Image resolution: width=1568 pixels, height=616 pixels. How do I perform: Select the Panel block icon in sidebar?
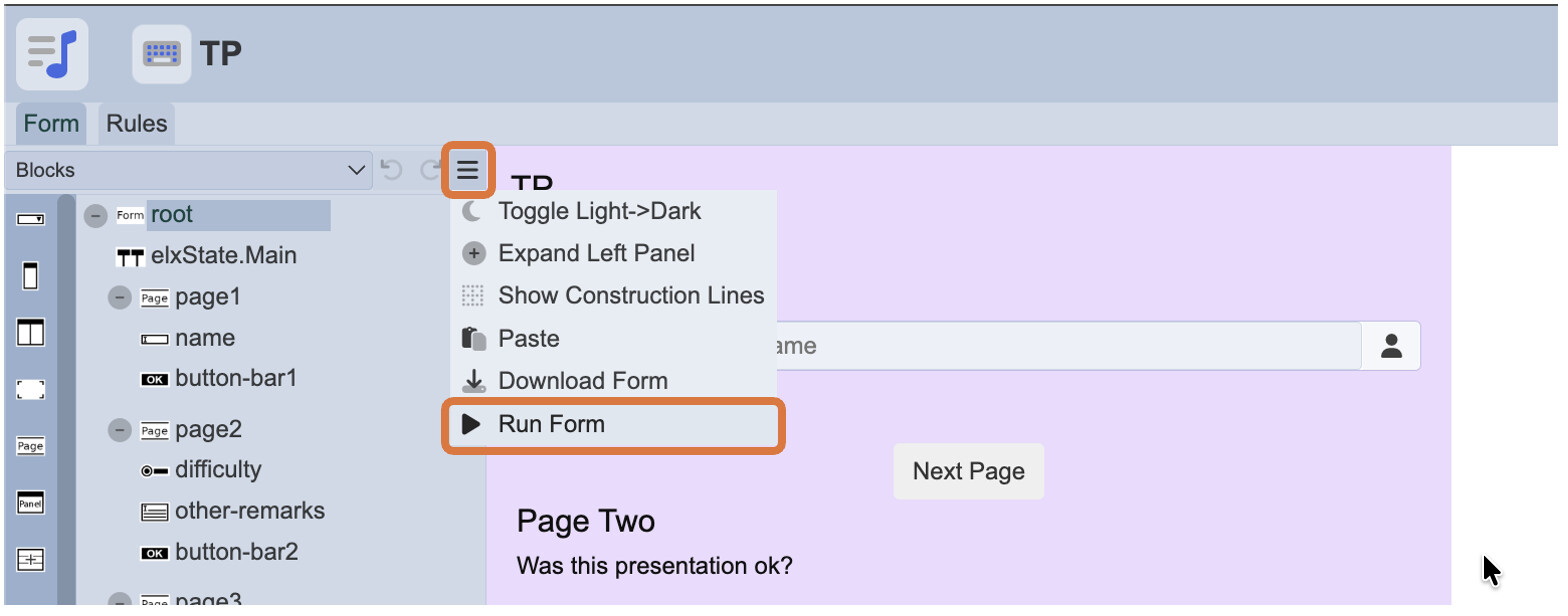coord(31,503)
